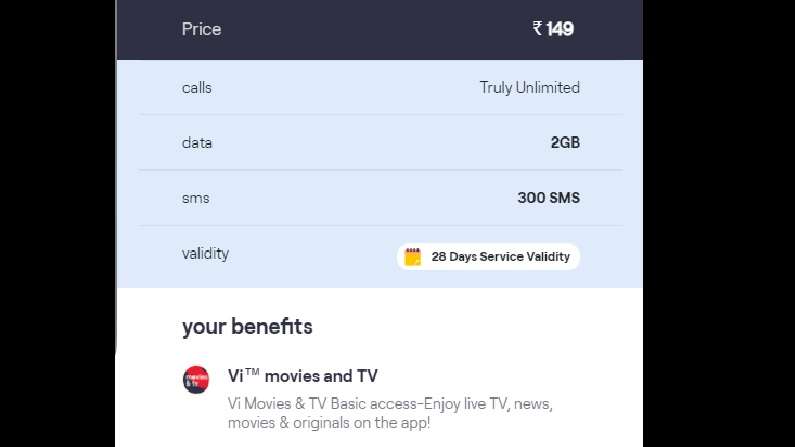Click the movies & originals description line
Image resolution: width=795 pixels, height=447 pixels.
point(329,423)
